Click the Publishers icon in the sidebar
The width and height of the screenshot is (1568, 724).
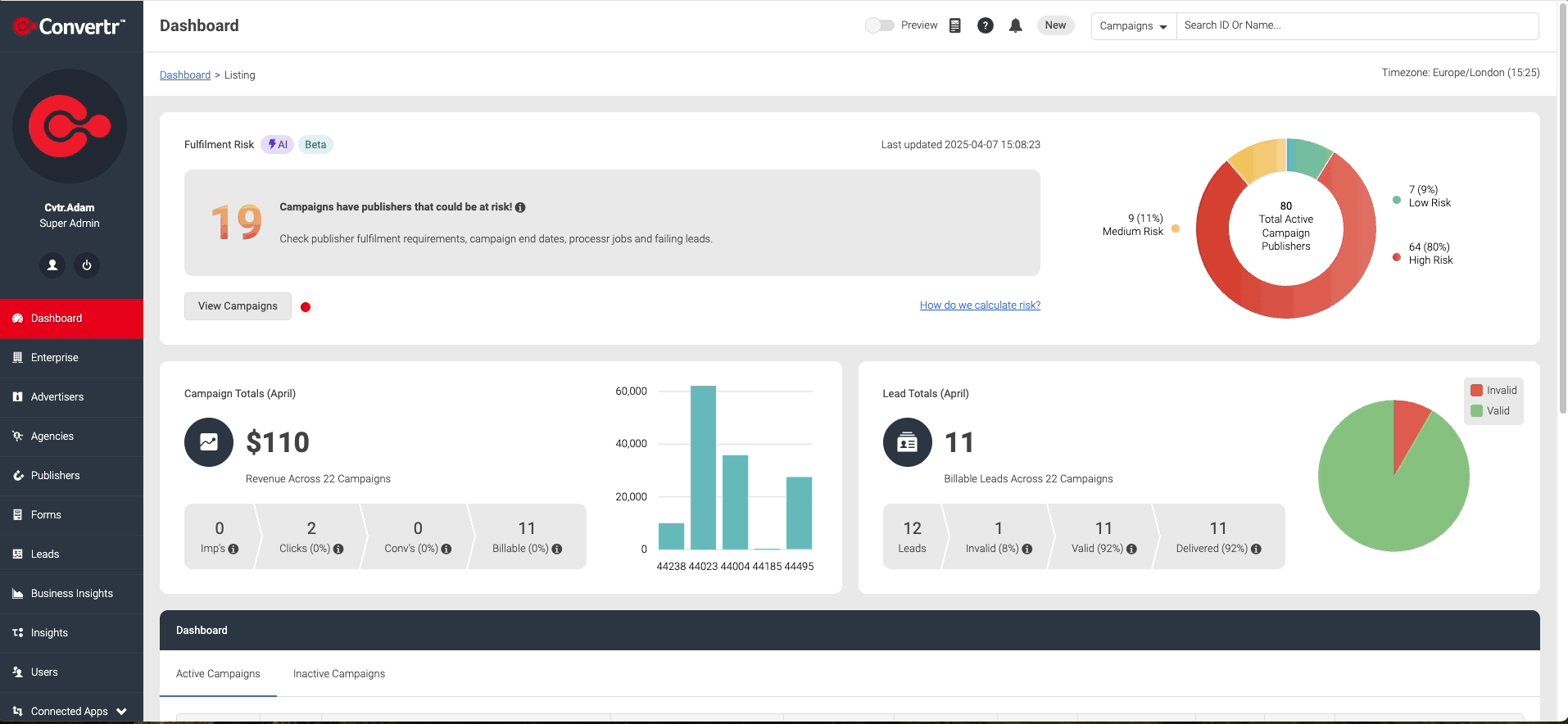(17, 475)
